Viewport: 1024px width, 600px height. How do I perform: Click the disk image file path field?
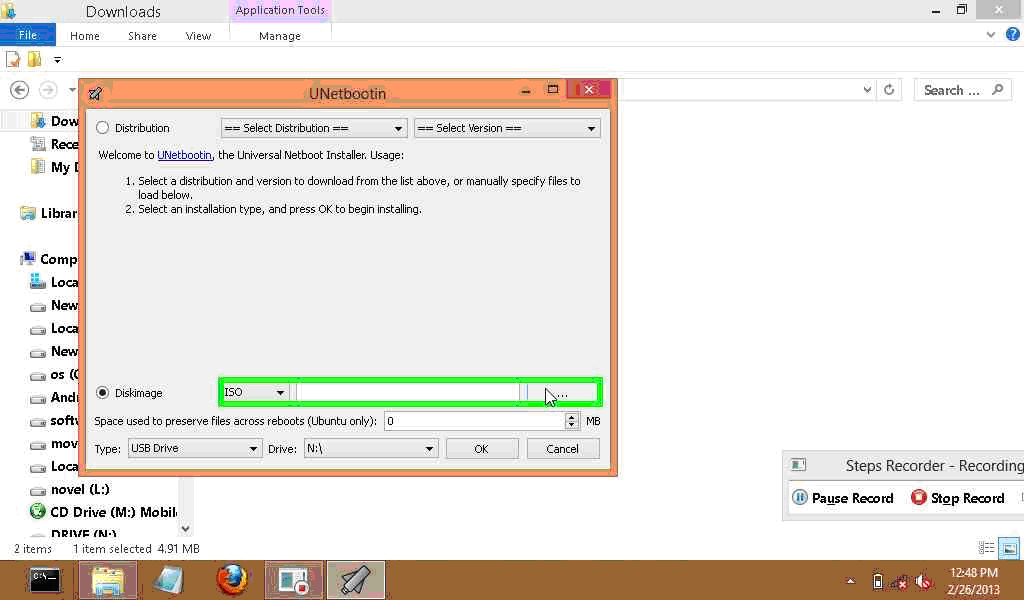(408, 392)
